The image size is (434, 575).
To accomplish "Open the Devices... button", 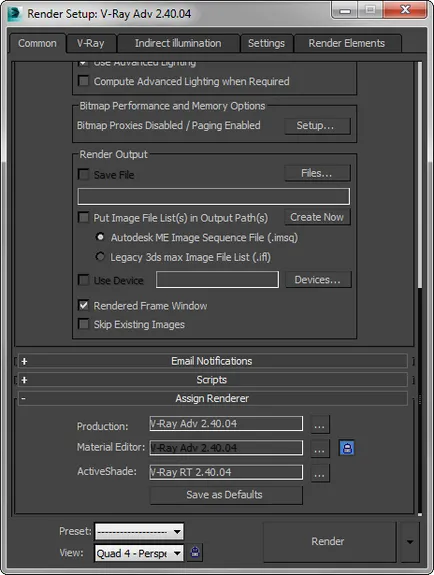I will [x=318, y=280].
